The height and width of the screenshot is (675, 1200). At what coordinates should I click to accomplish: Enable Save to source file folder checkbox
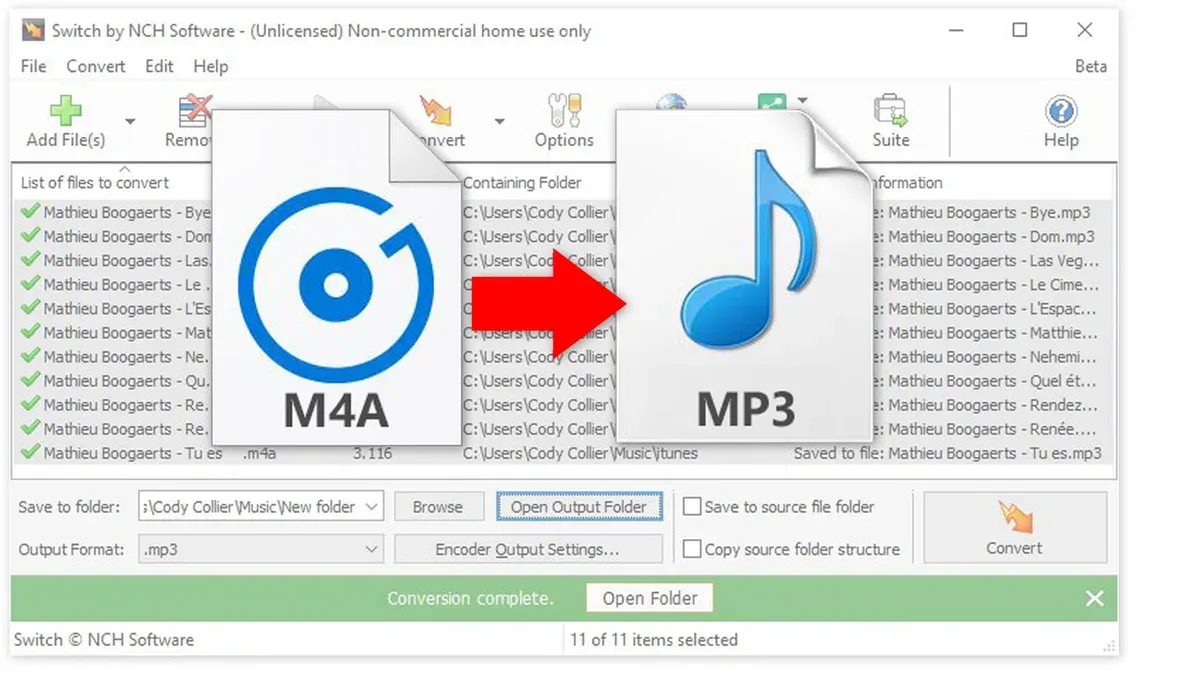click(691, 506)
